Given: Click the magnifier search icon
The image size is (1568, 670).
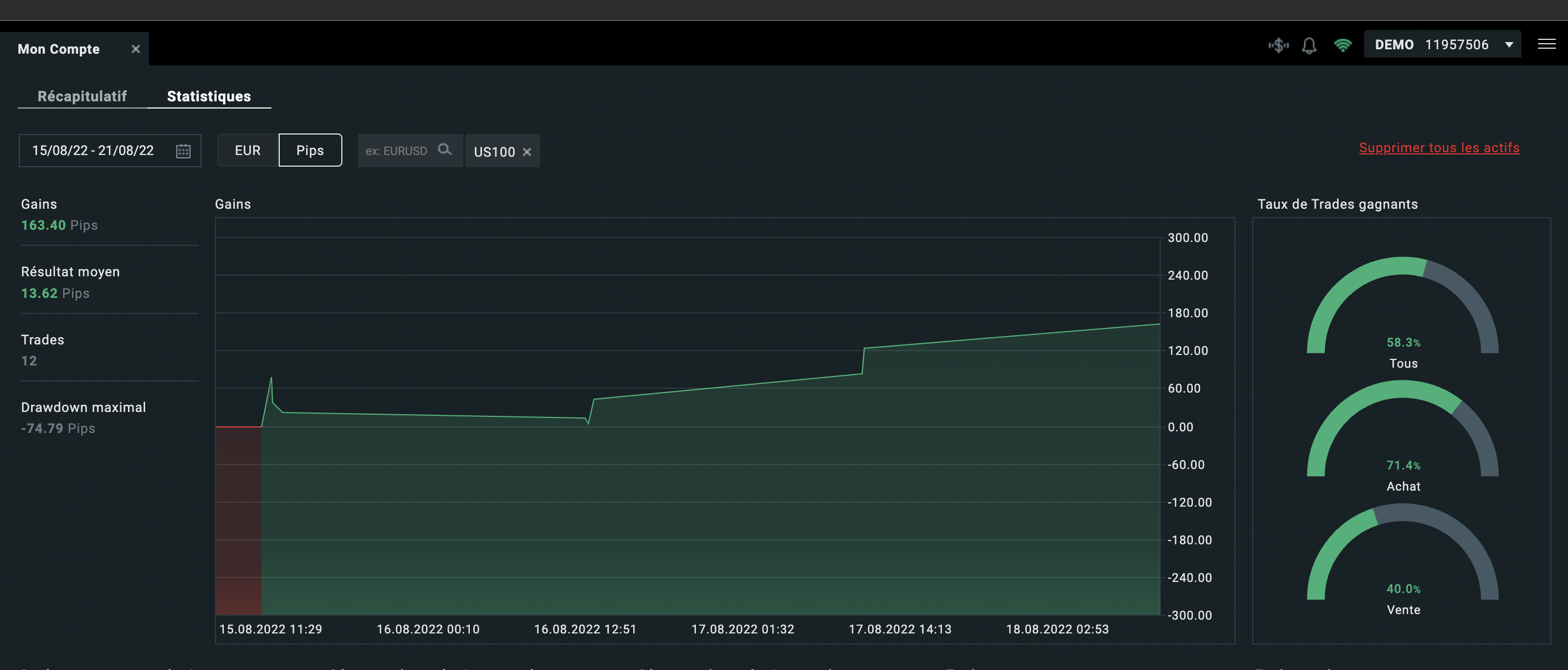Looking at the screenshot, I should pyautogui.click(x=445, y=150).
